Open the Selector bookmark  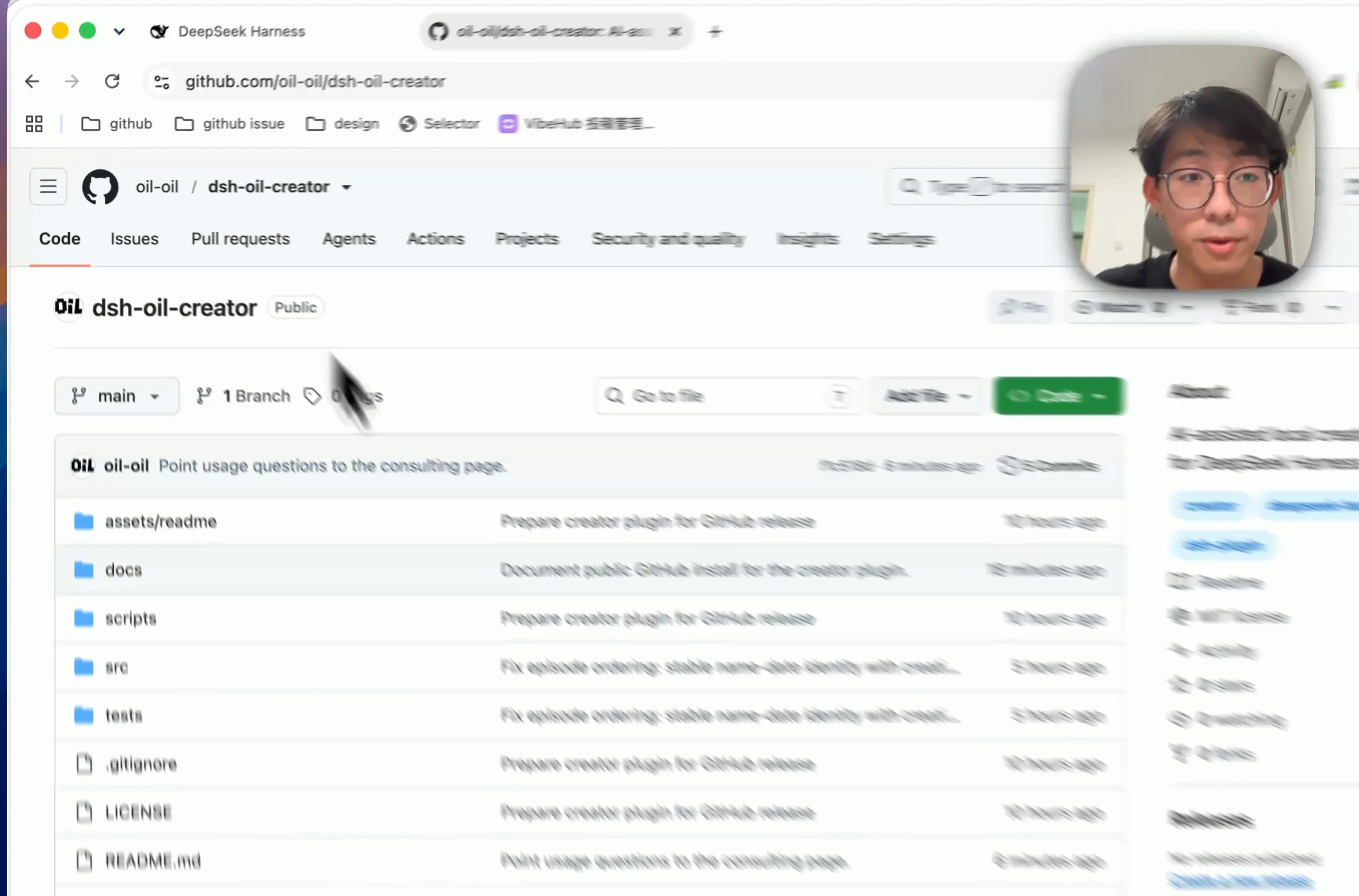tap(439, 124)
